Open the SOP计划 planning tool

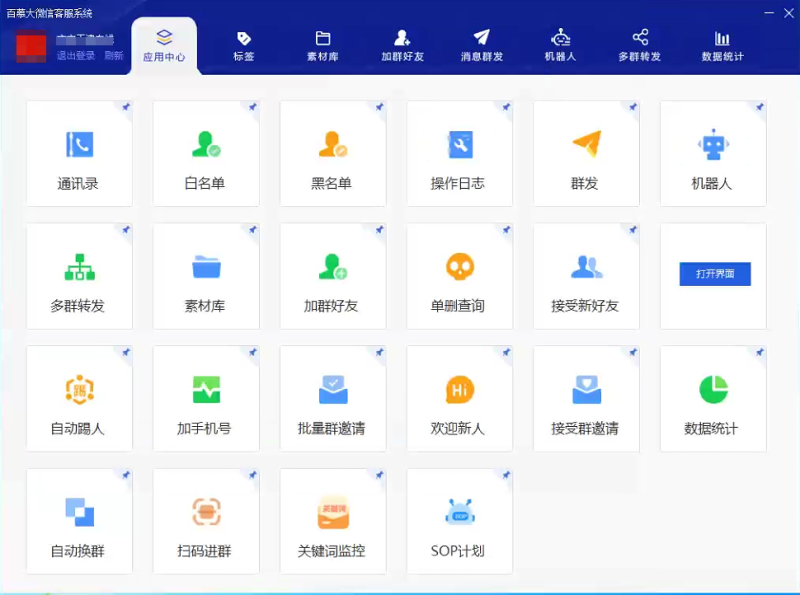[x=459, y=521]
